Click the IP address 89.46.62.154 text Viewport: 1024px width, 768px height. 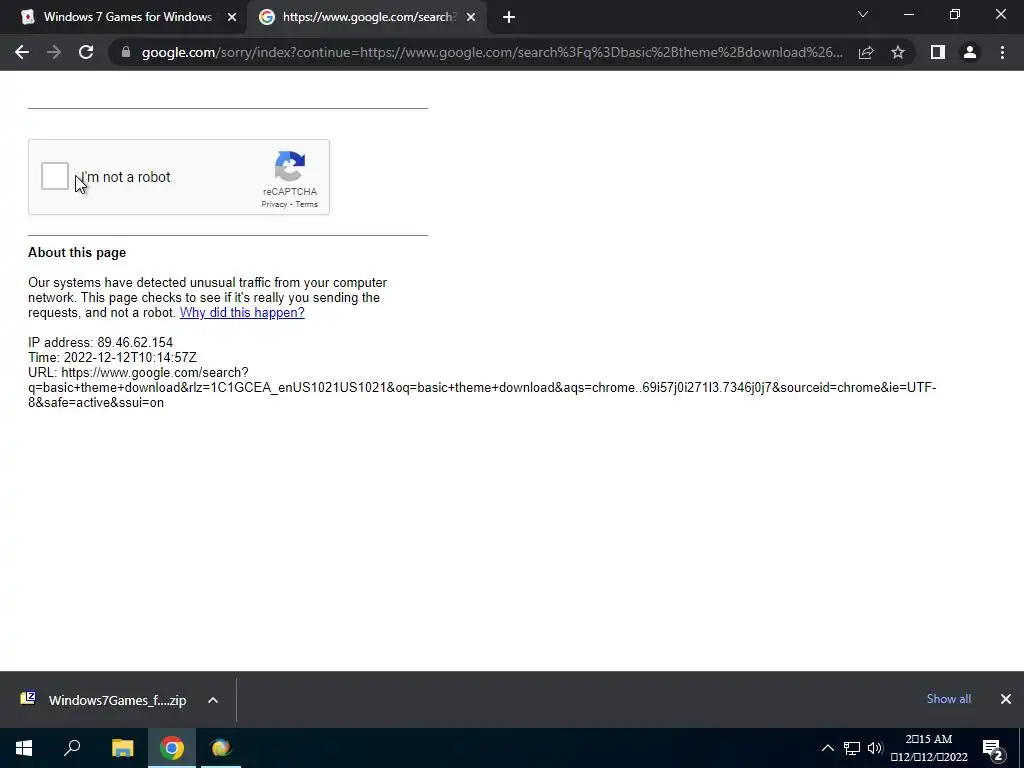click(x=101, y=342)
